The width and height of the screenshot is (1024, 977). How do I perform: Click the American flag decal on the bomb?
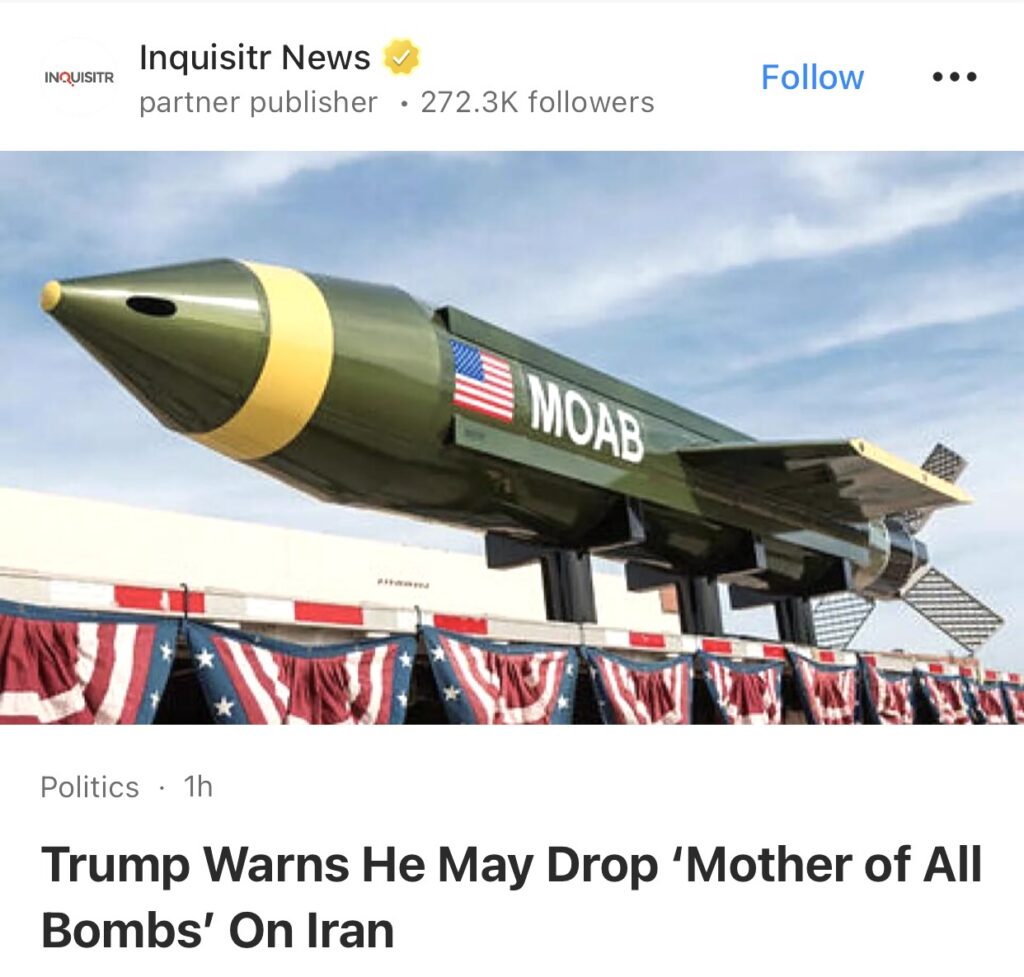484,380
